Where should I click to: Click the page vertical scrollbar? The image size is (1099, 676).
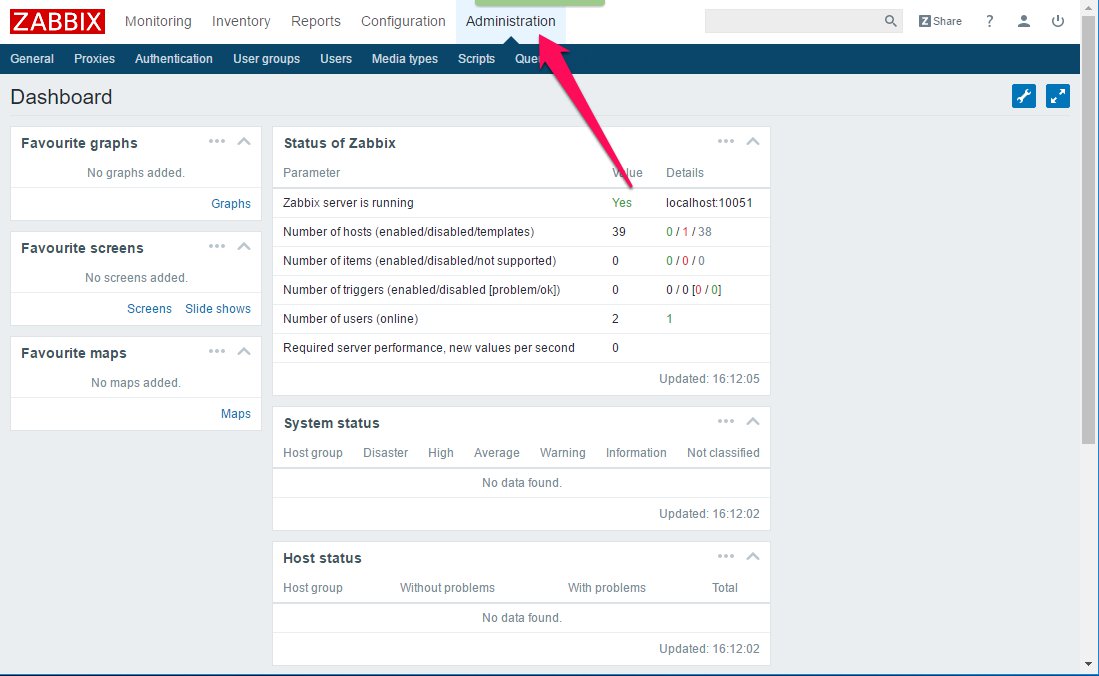(1088, 228)
